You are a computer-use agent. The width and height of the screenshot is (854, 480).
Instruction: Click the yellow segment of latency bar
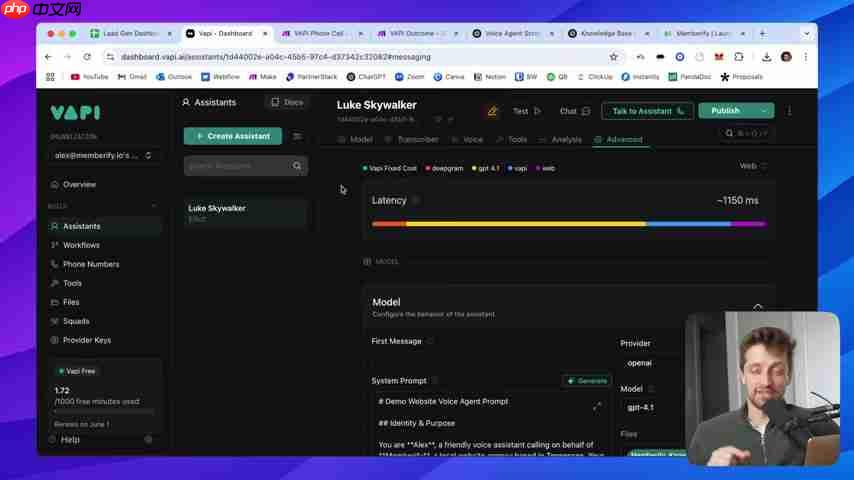(x=526, y=224)
